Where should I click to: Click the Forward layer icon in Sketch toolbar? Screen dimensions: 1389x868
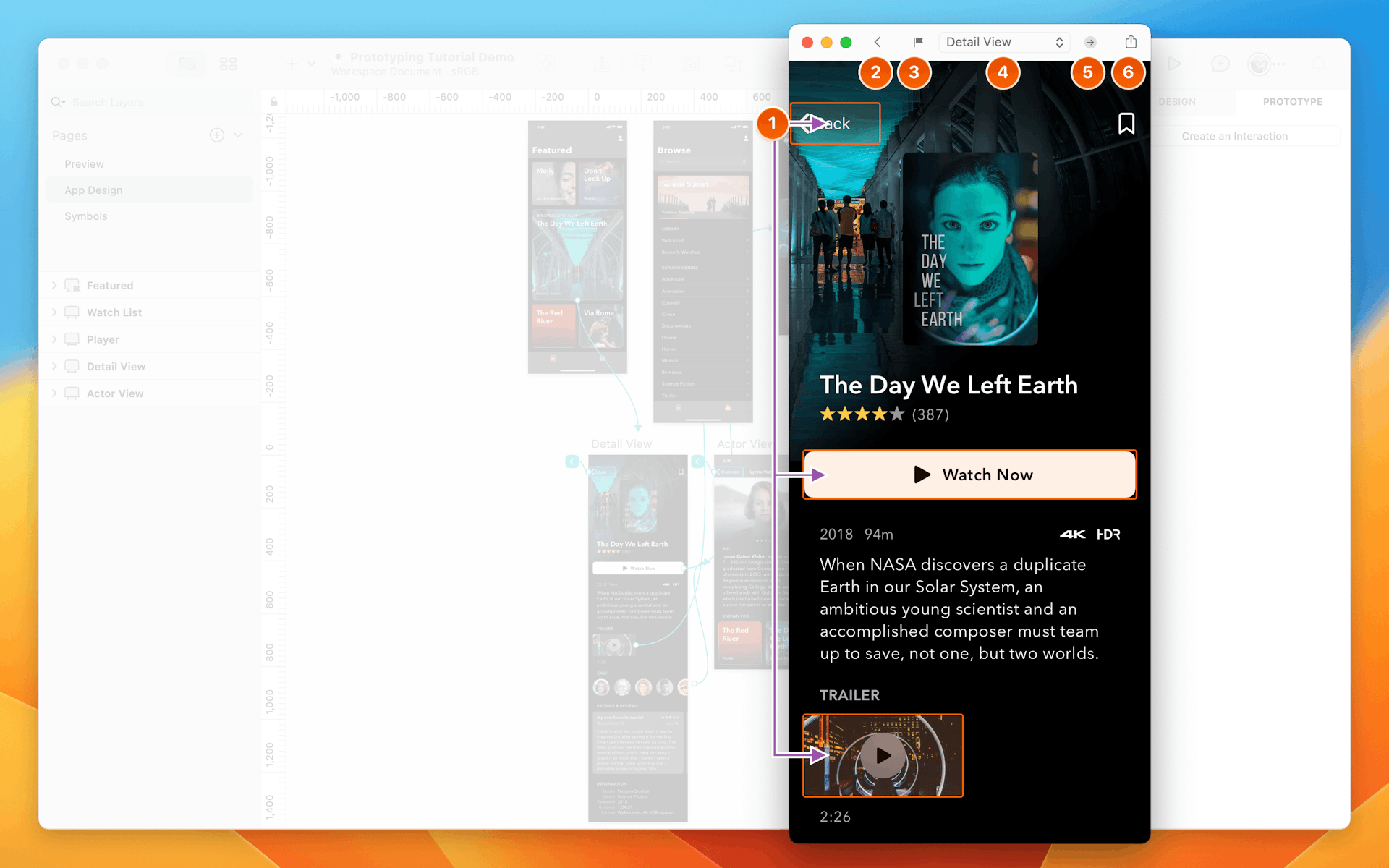point(602,64)
